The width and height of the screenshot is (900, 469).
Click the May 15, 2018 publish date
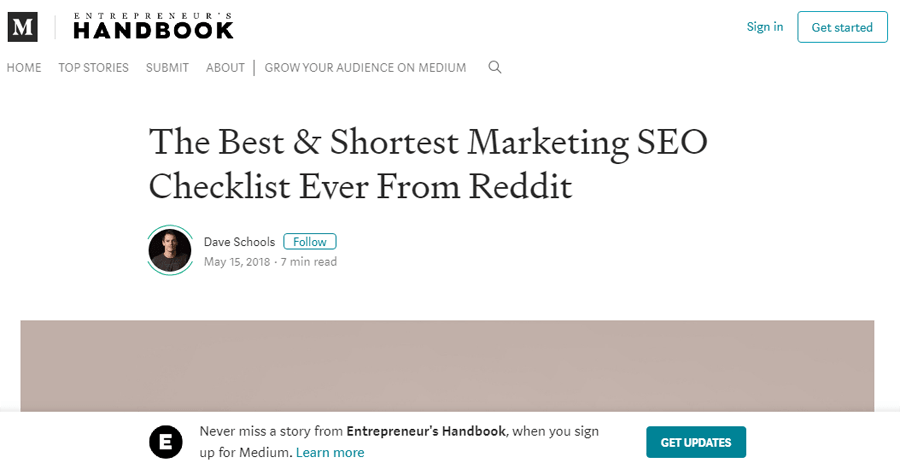click(236, 262)
